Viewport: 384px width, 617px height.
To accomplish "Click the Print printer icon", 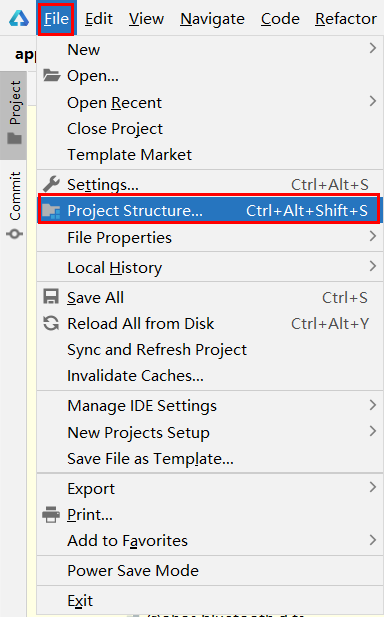I will pos(51,515).
